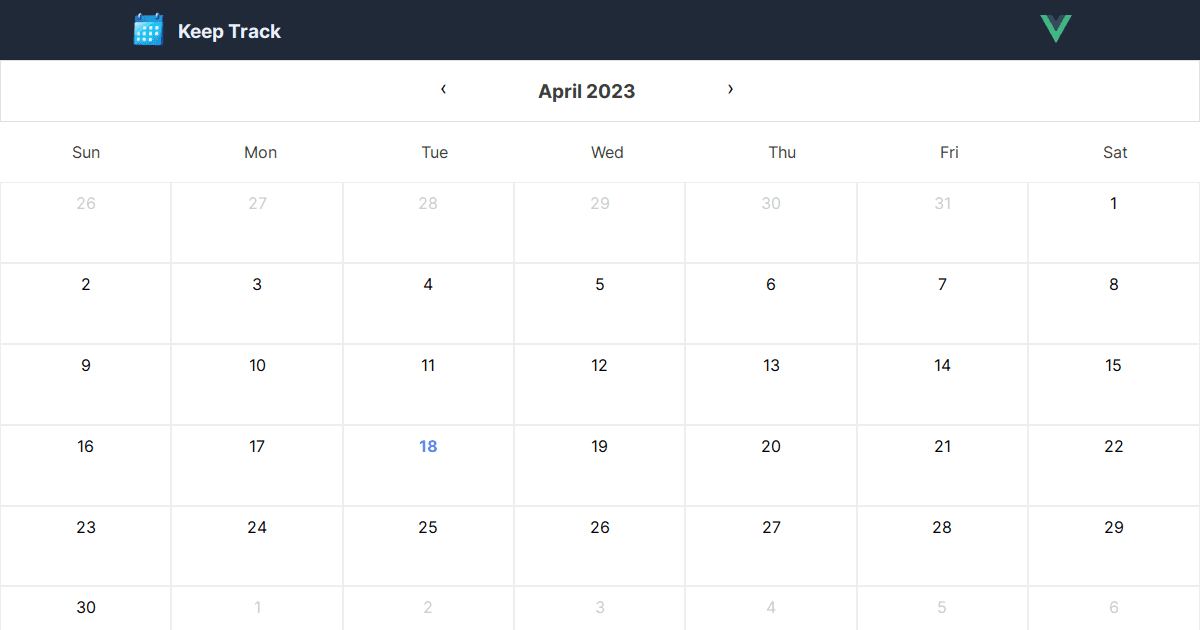Select April 9 day cell
1200x630 pixels.
[x=86, y=385]
